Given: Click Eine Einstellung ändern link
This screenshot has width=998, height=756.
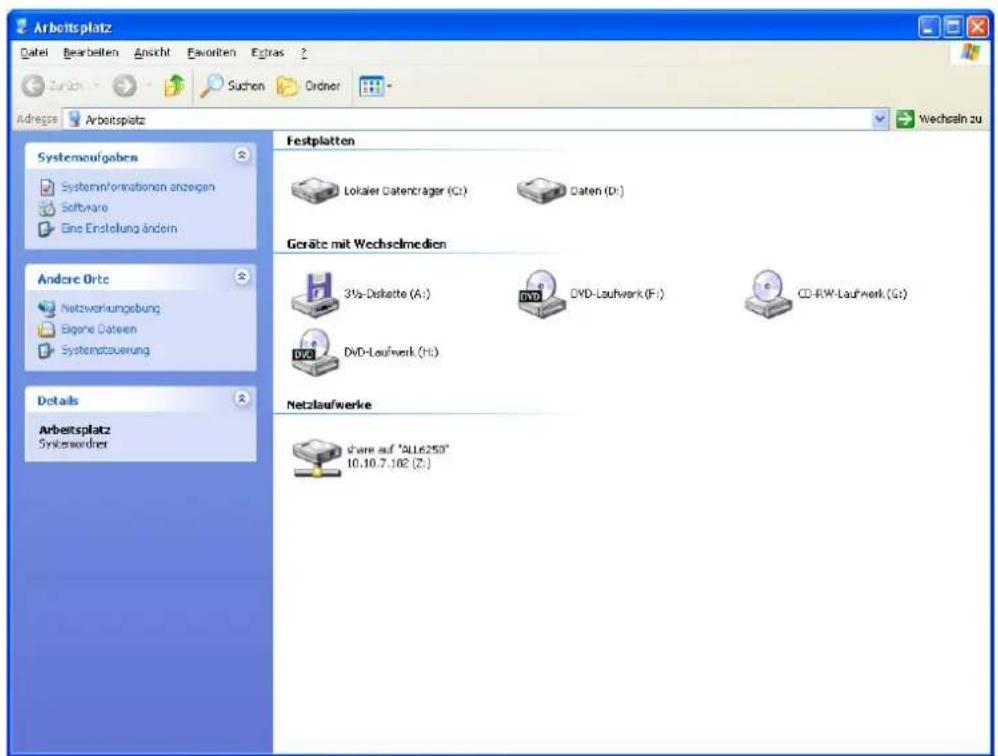Looking at the screenshot, I should 119,228.
